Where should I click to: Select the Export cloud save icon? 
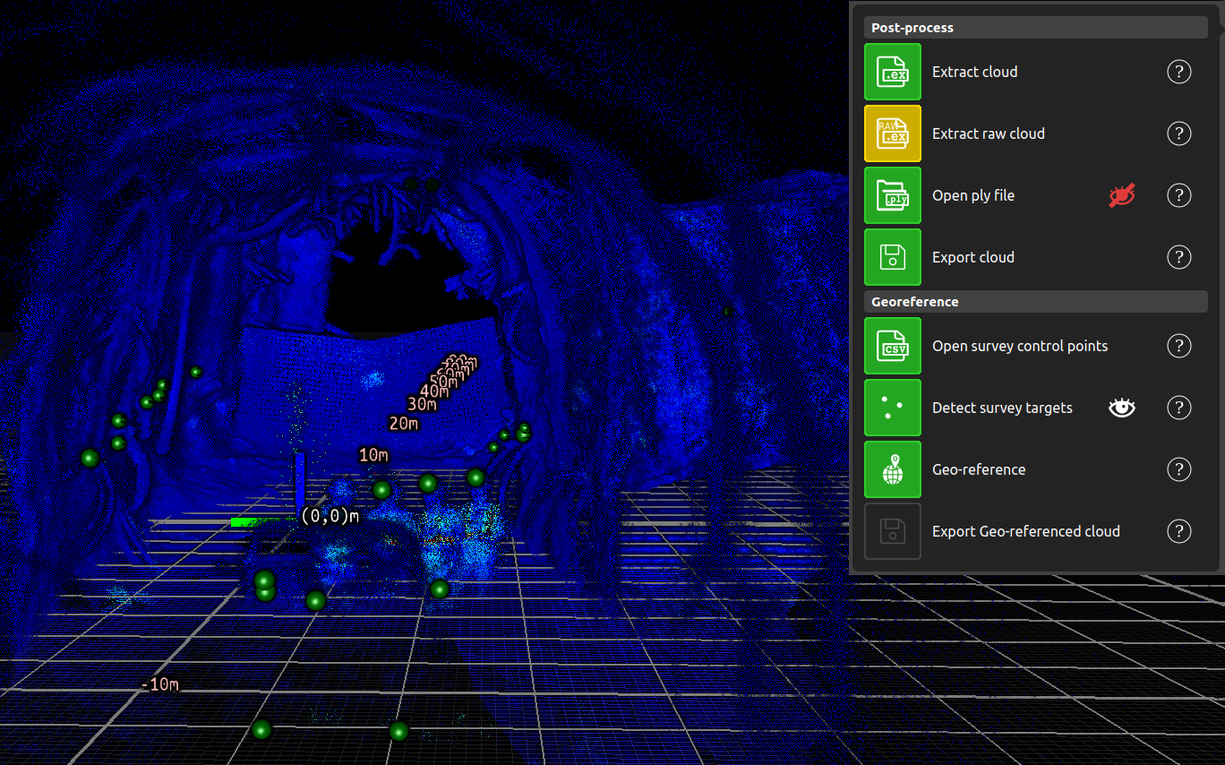[x=892, y=257]
